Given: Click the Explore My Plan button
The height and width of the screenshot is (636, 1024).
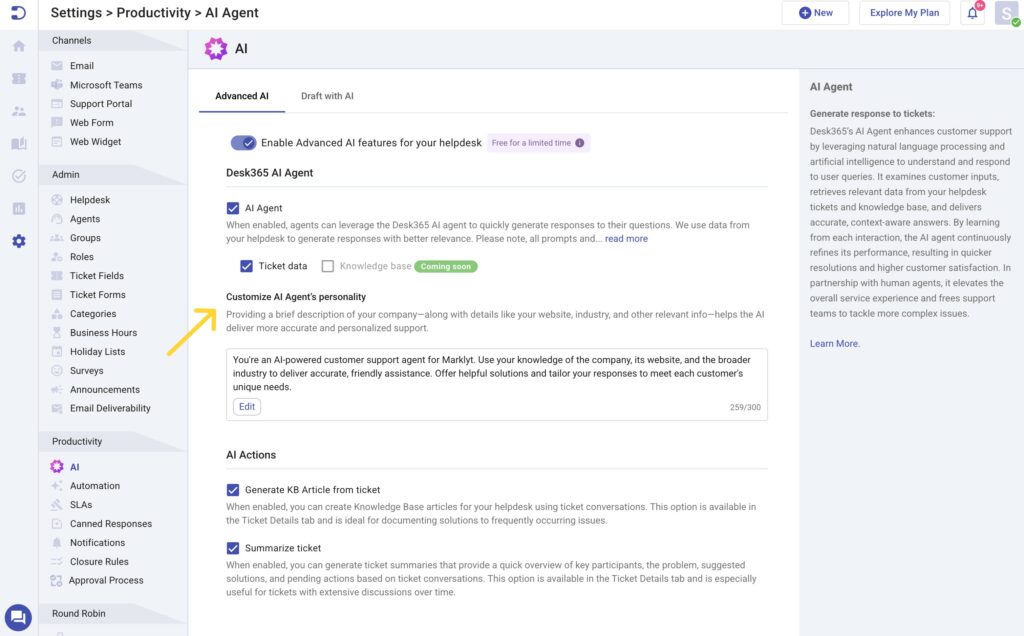Looking at the screenshot, I should pos(904,13).
